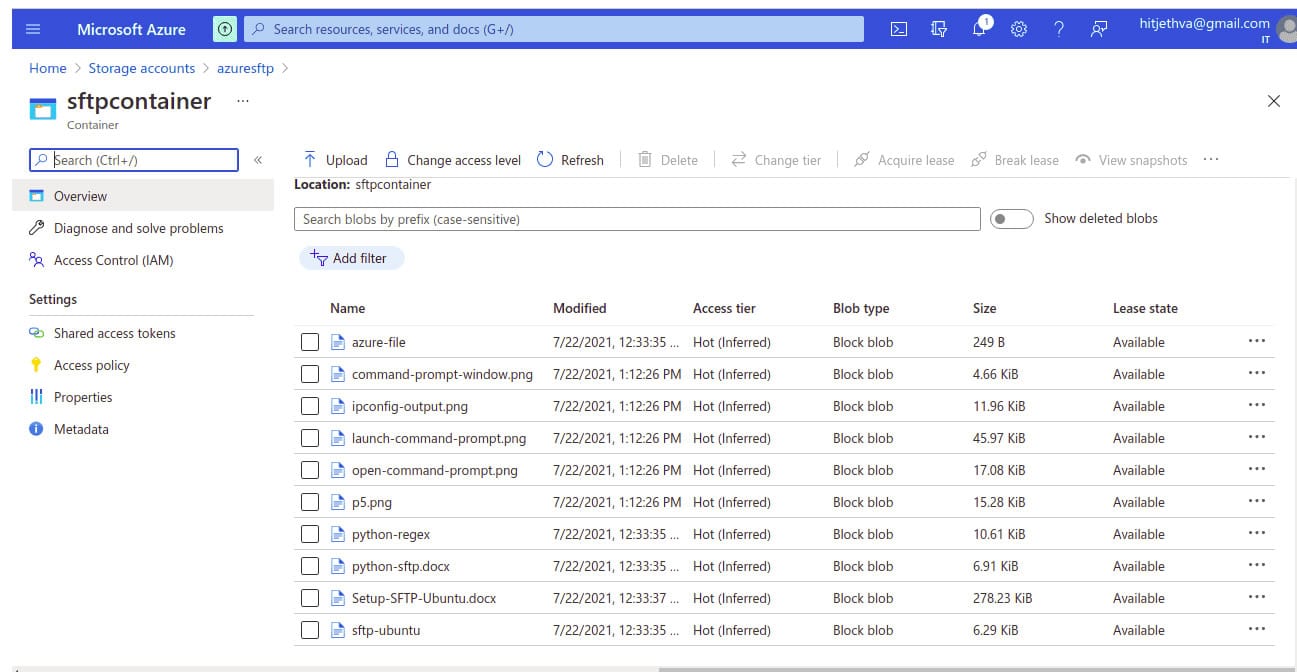Go to Home breadcrumb

pos(48,68)
